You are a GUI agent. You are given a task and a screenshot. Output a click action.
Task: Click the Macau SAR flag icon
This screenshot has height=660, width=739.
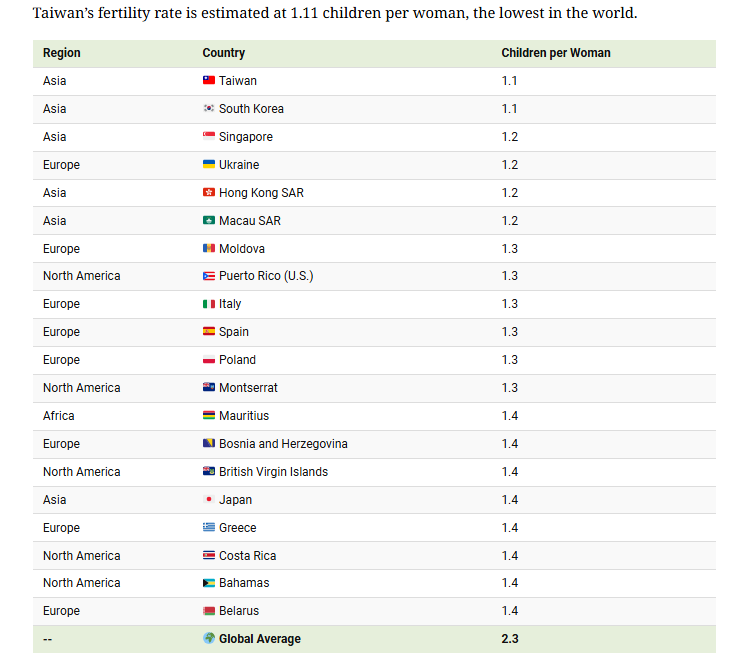209,220
